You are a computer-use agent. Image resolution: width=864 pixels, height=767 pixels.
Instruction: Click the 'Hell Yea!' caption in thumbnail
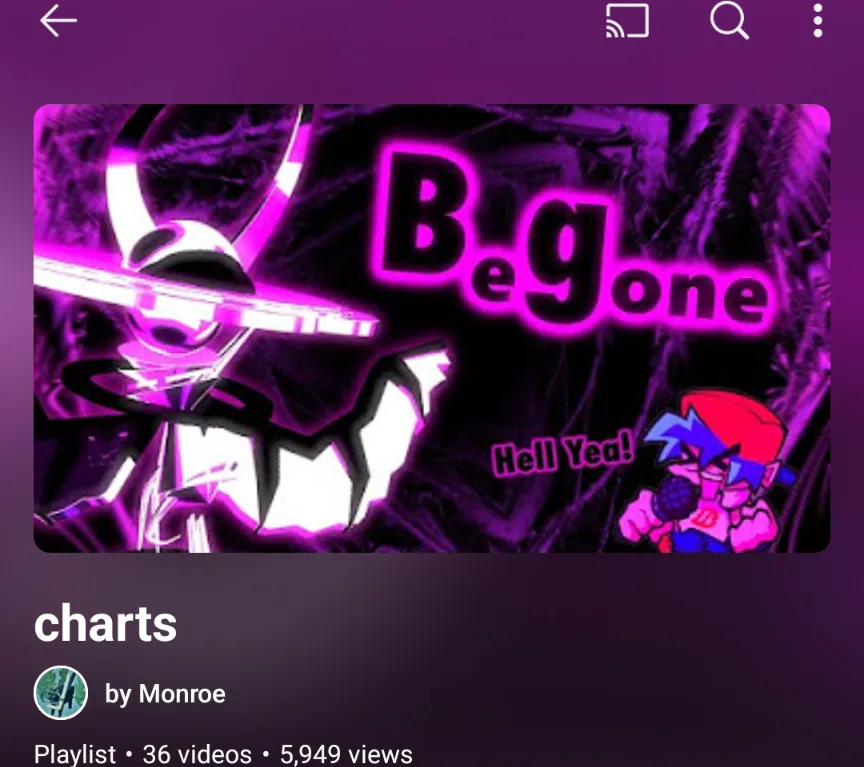point(563,454)
